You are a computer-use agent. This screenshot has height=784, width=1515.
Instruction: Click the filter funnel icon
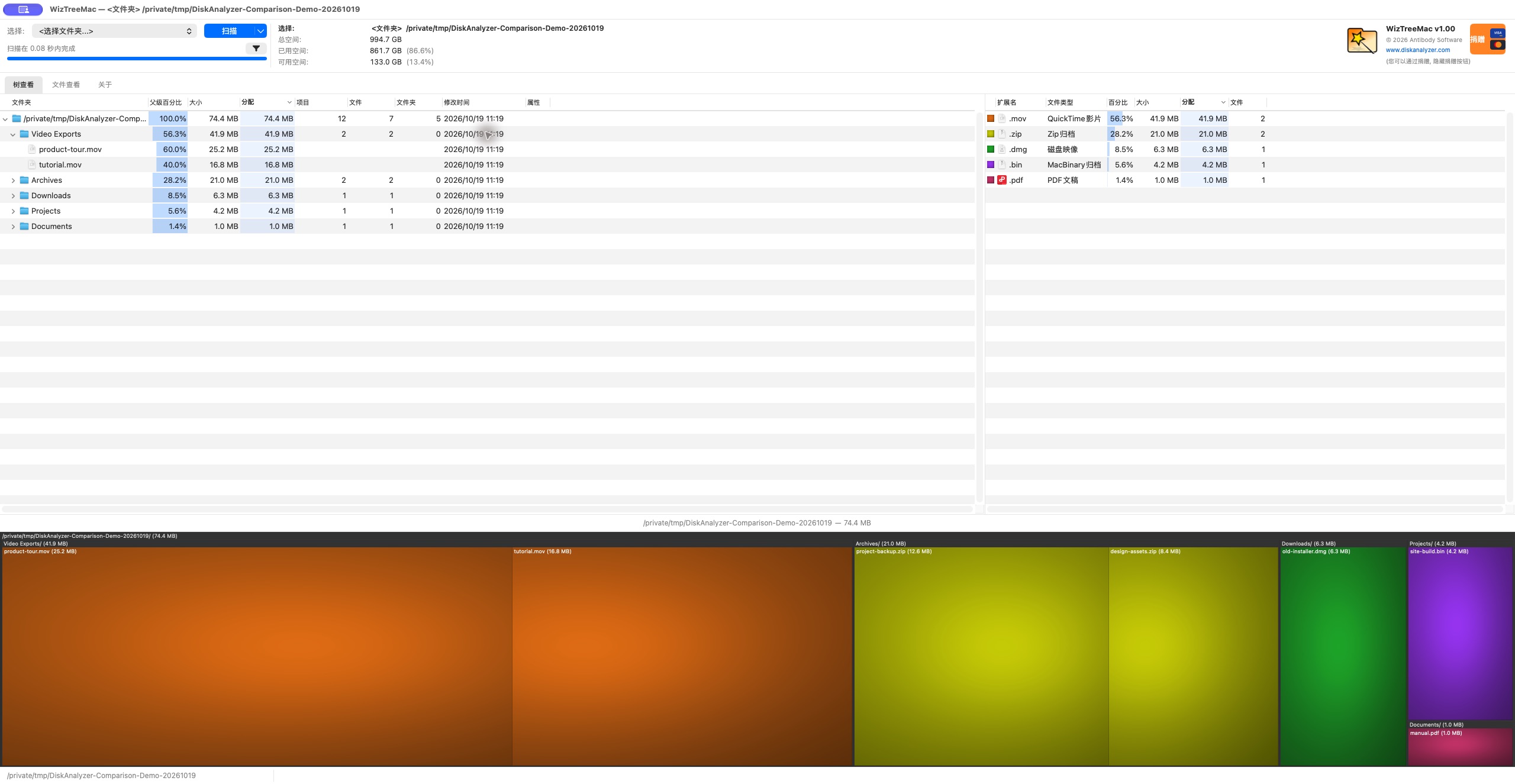(256, 49)
